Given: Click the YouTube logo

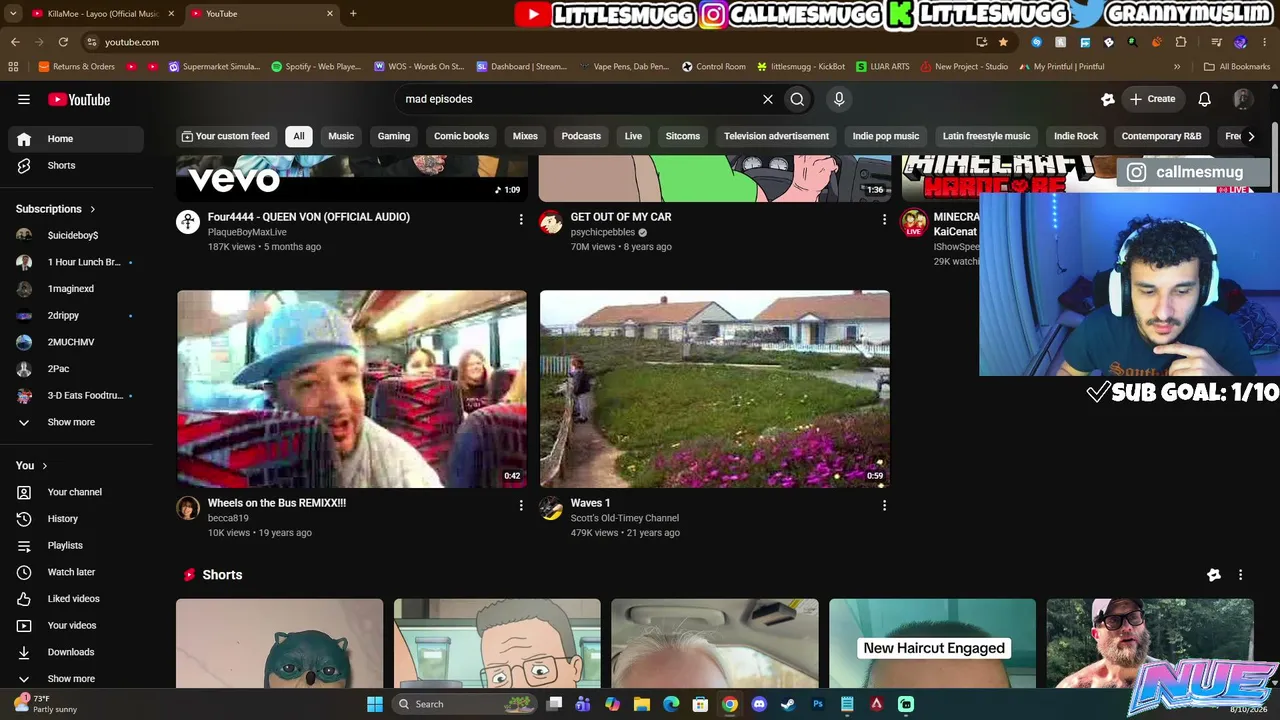Looking at the screenshot, I should point(79,99).
